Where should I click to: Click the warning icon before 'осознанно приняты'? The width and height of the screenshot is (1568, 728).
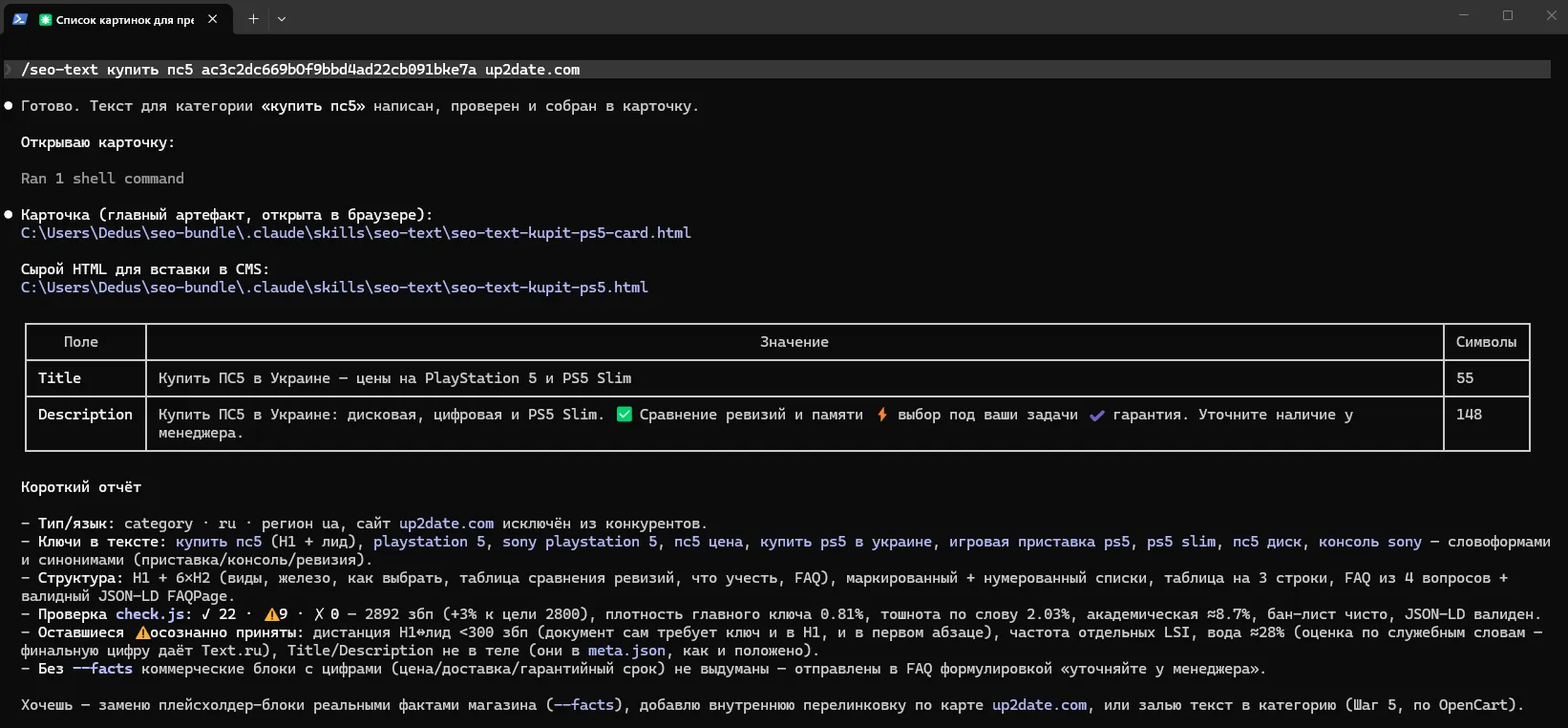pos(142,632)
